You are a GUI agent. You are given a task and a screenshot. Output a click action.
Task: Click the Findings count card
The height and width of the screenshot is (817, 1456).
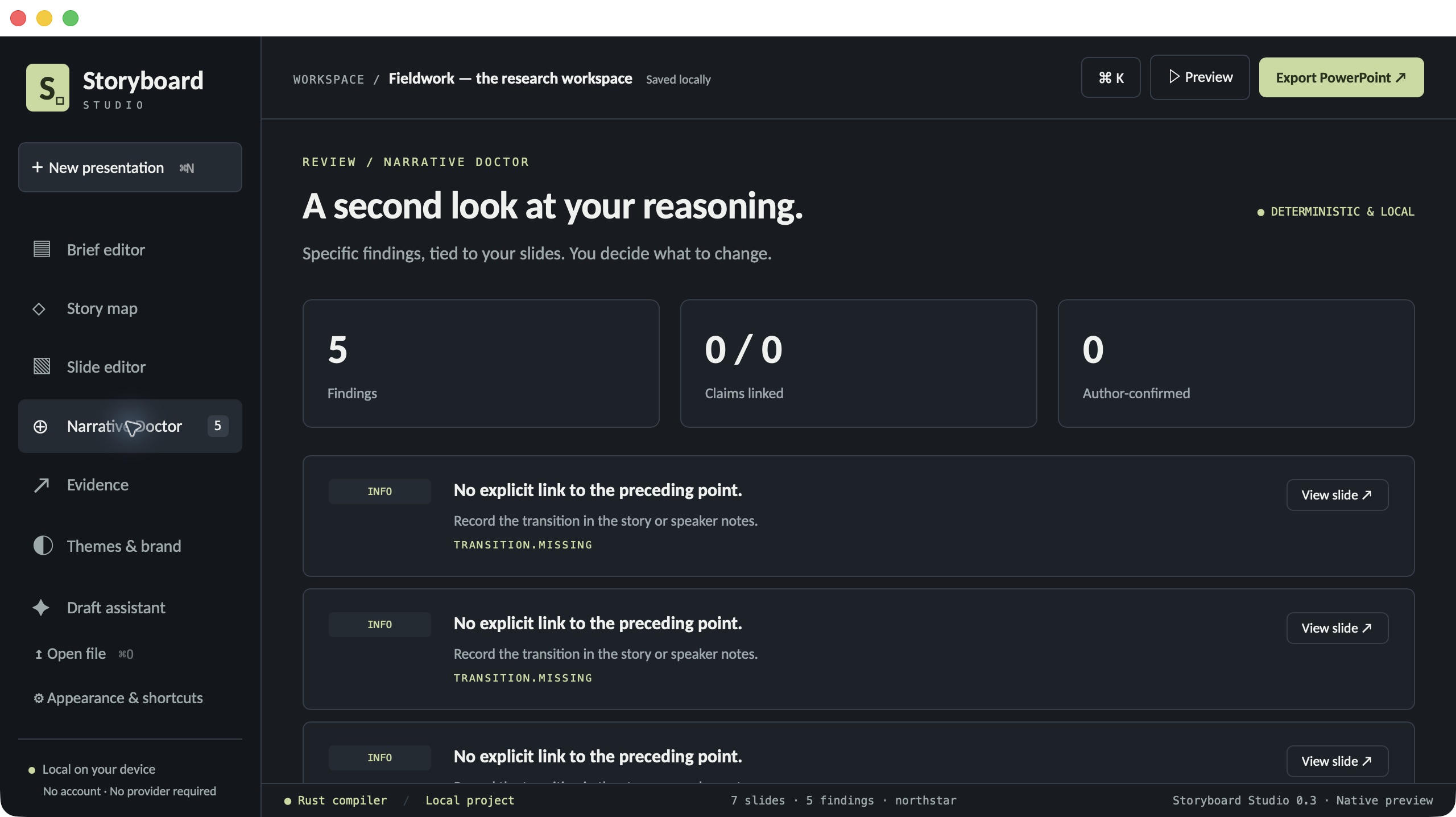(x=481, y=364)
